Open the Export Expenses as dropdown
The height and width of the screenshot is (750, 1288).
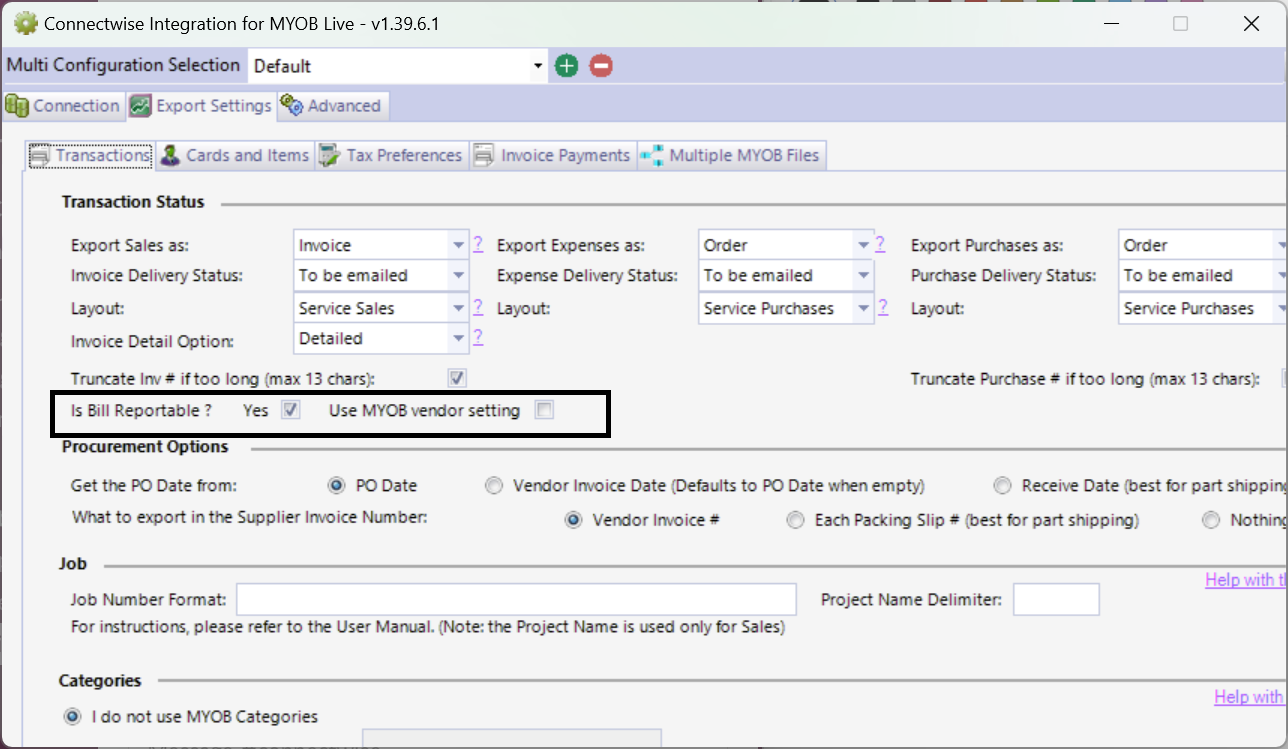click(863, 245)
